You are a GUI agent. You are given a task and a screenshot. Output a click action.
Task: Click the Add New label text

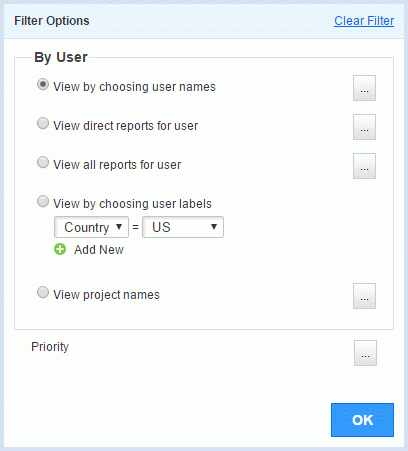(x=99, y=250)
